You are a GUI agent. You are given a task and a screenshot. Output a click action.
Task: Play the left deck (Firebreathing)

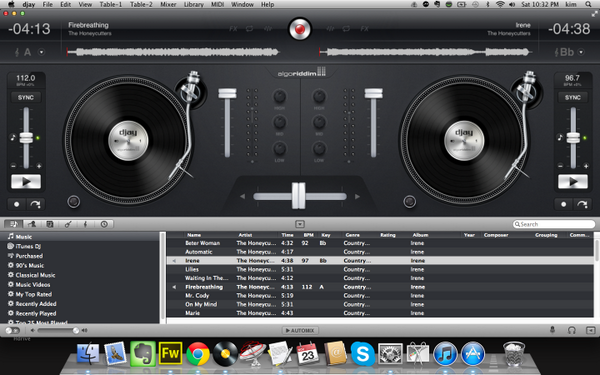[x=26, y=182]
